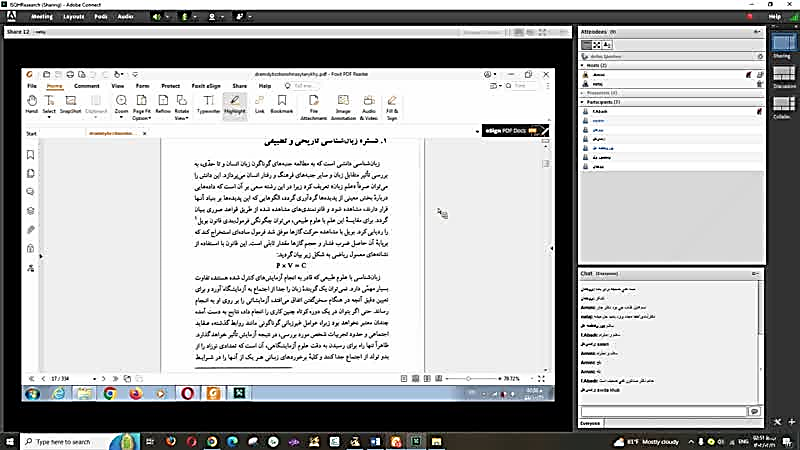
Task: Toggle the Adobe Connect microphone button
Action: click(184, 16)
